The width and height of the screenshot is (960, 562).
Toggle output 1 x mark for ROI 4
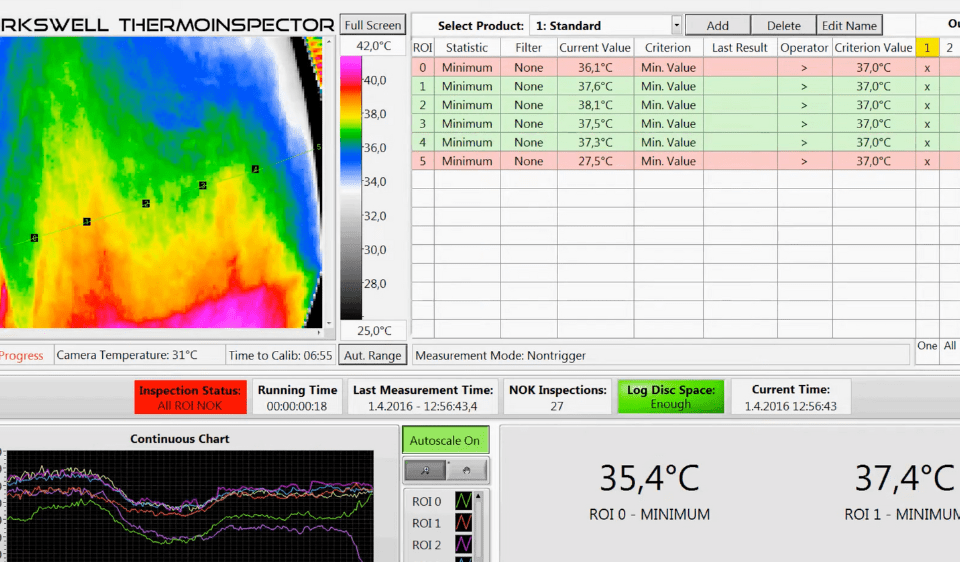tap(927, 142)
